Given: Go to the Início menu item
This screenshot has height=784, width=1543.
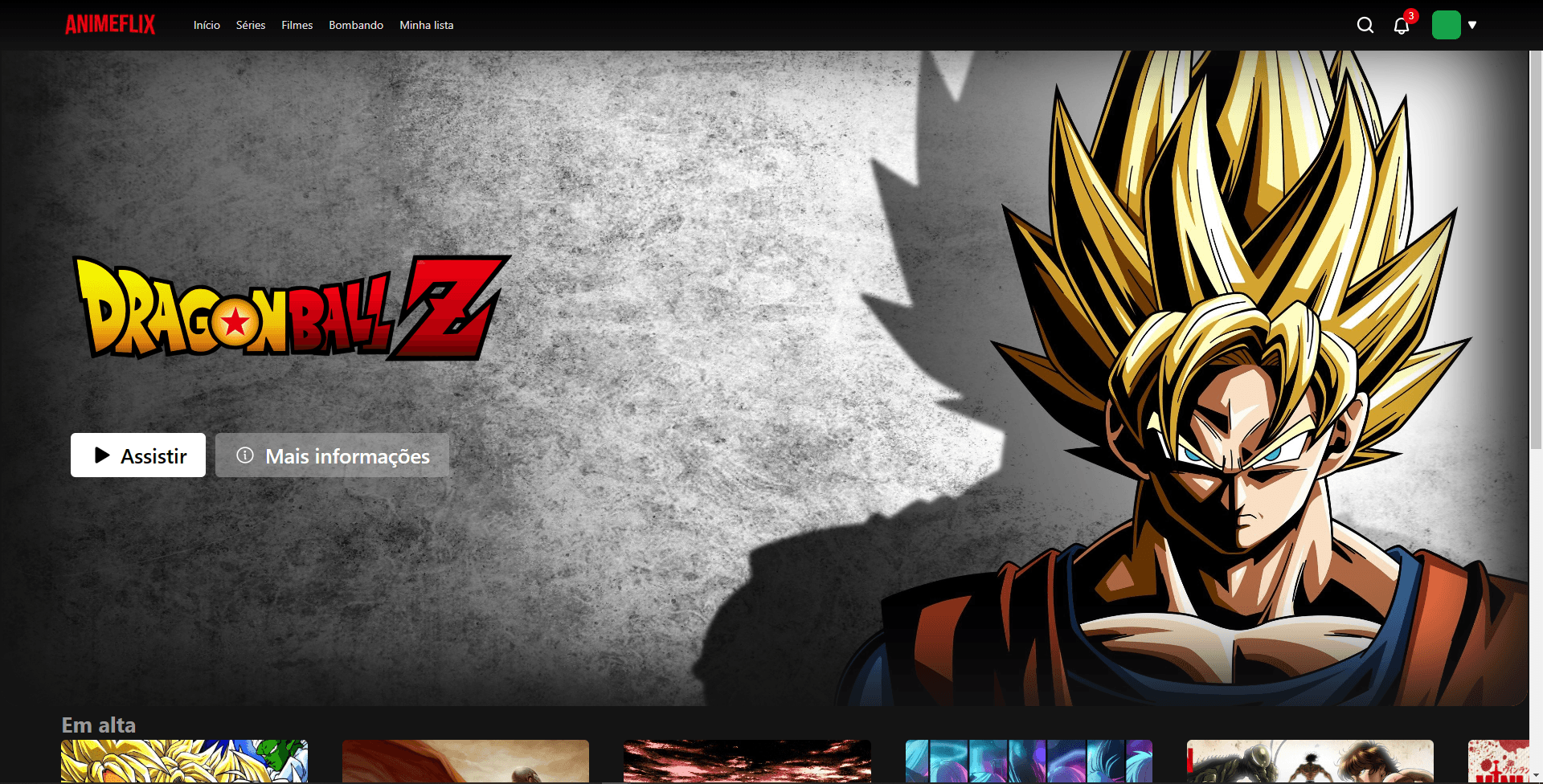Looking at the screenshot, I should tap(207, 25).
